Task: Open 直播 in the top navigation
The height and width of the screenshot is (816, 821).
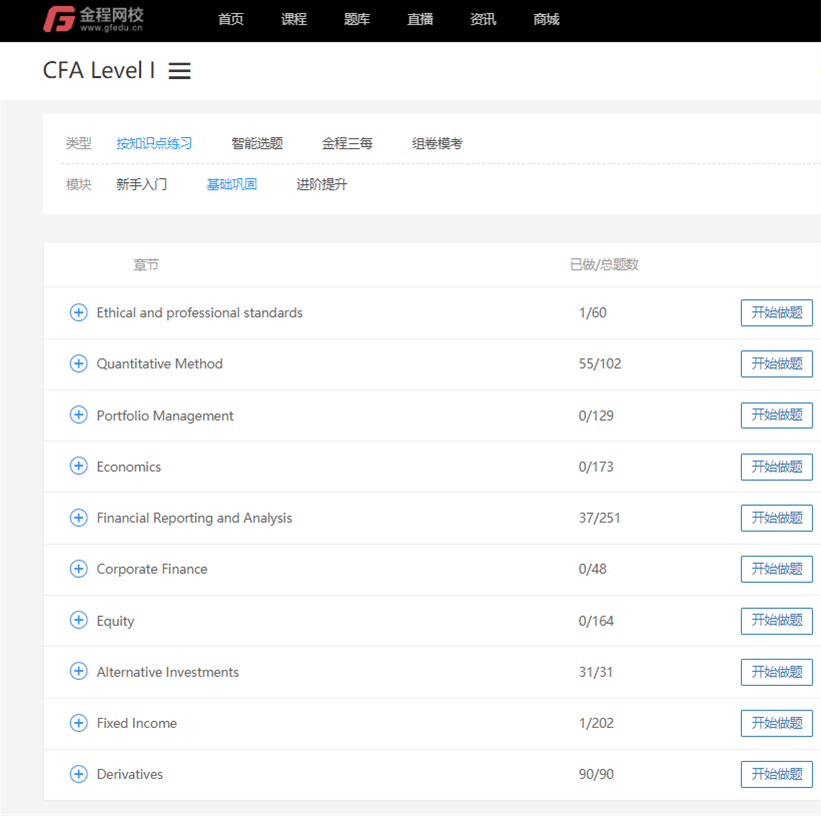Action: coord(420,19)
